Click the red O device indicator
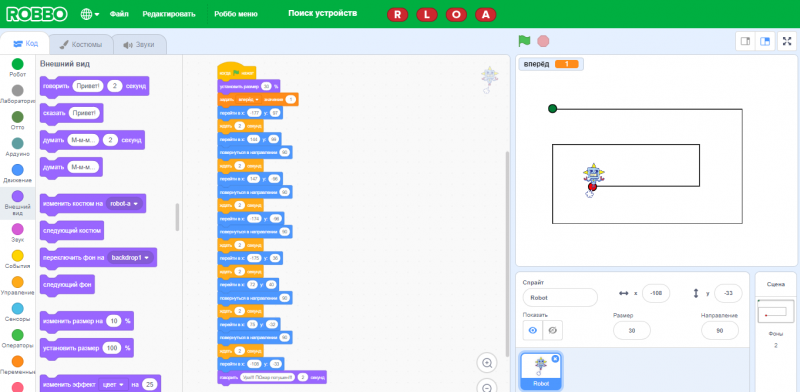Viewport: 800px width, 392px height. click(x=456, y=15)
